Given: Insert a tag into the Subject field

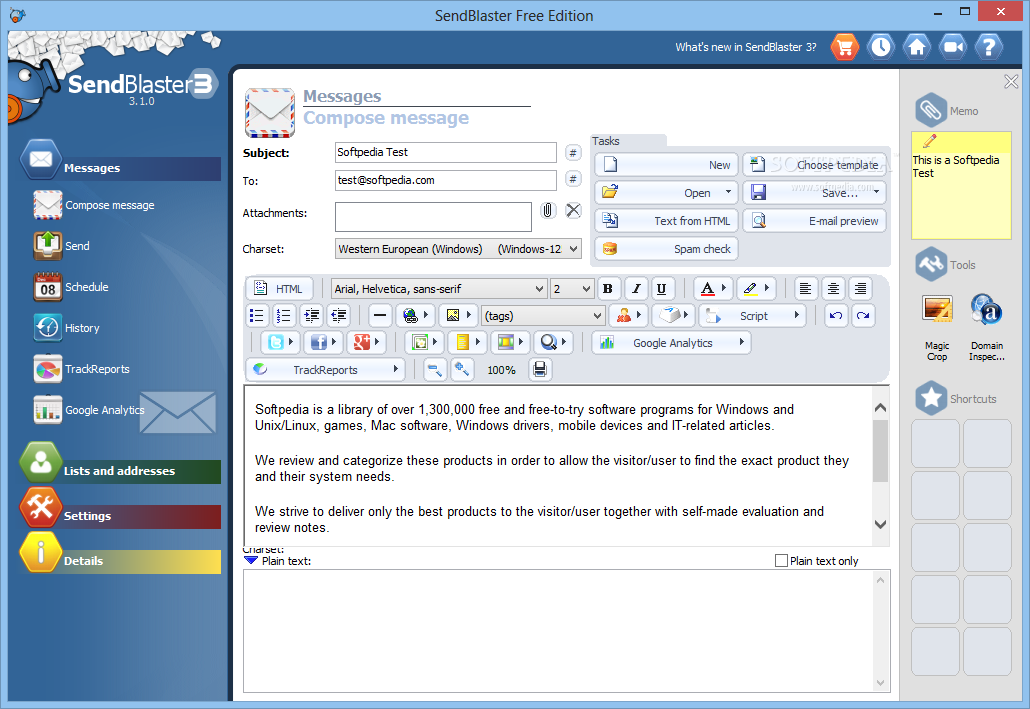Looking at the screenshot, I should point(573,152).
